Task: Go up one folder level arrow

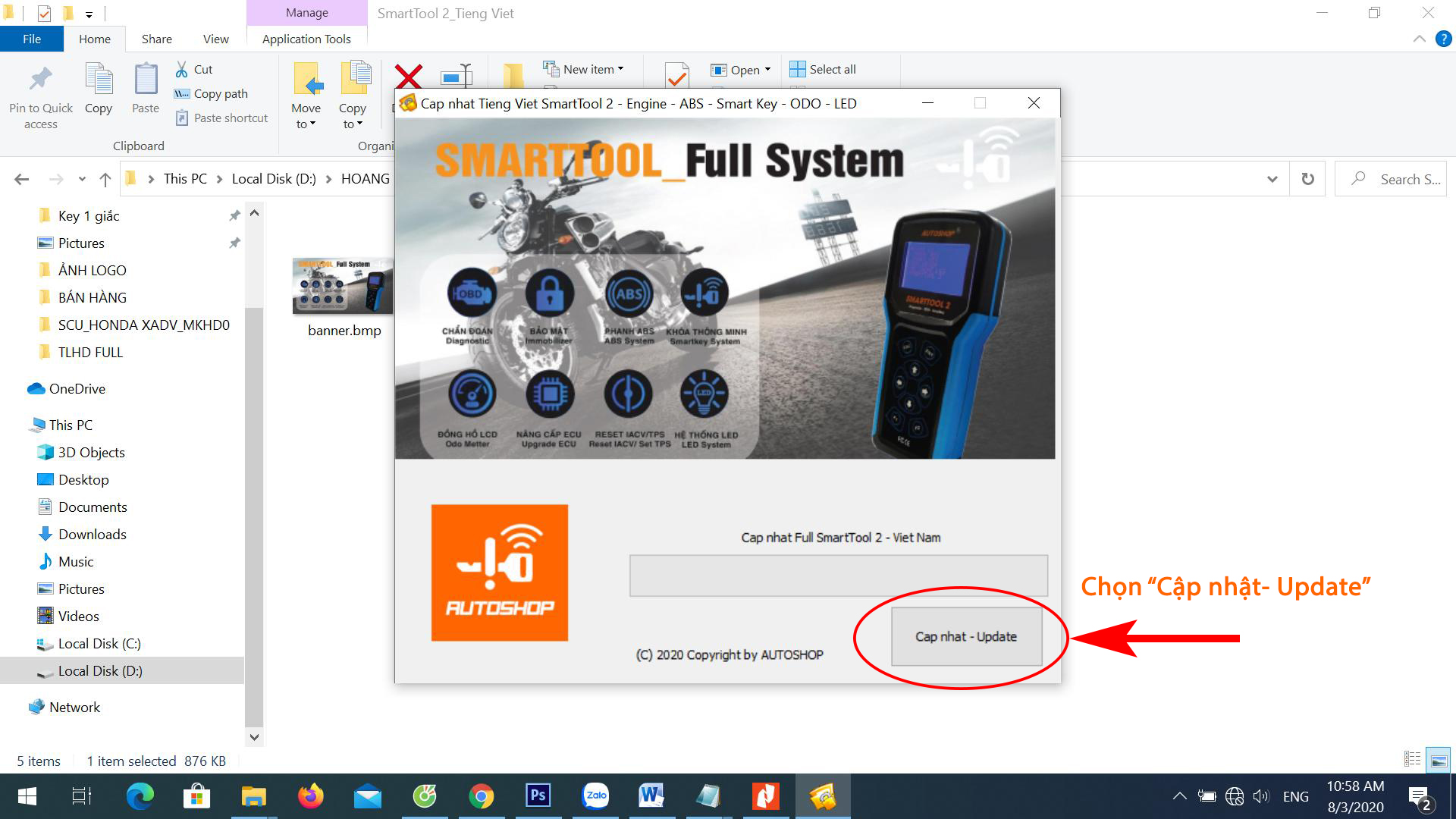Action: coord(105,179)
